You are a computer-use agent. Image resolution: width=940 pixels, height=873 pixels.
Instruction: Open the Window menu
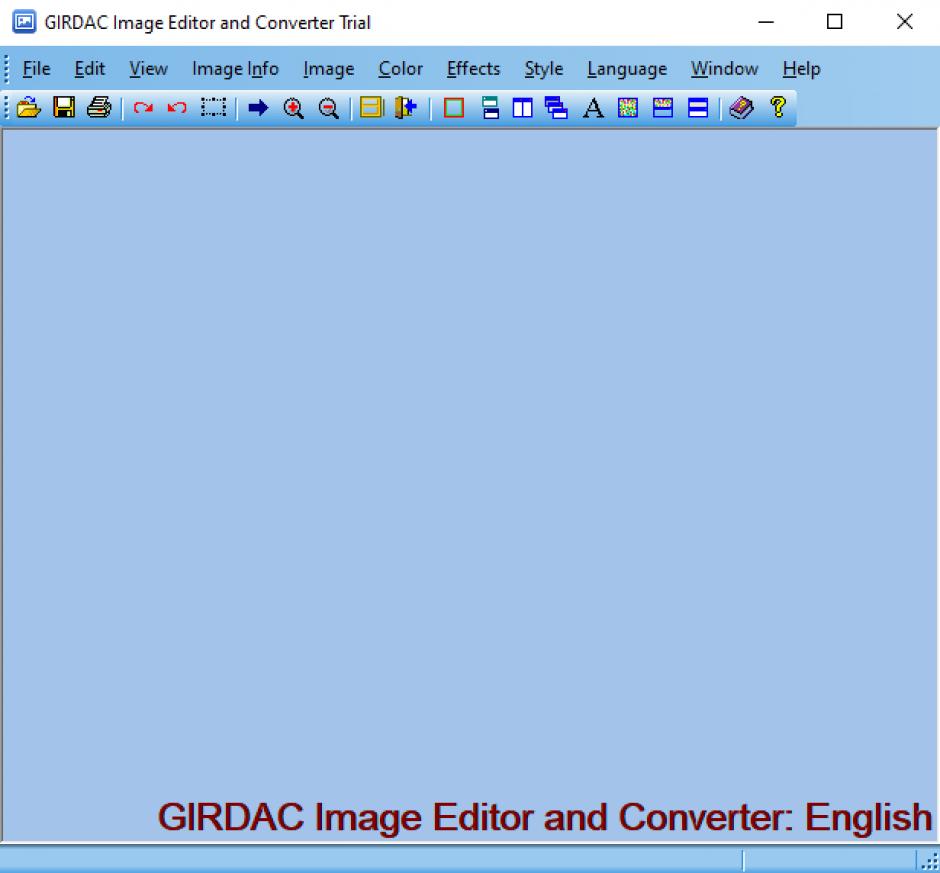[724, 69]
